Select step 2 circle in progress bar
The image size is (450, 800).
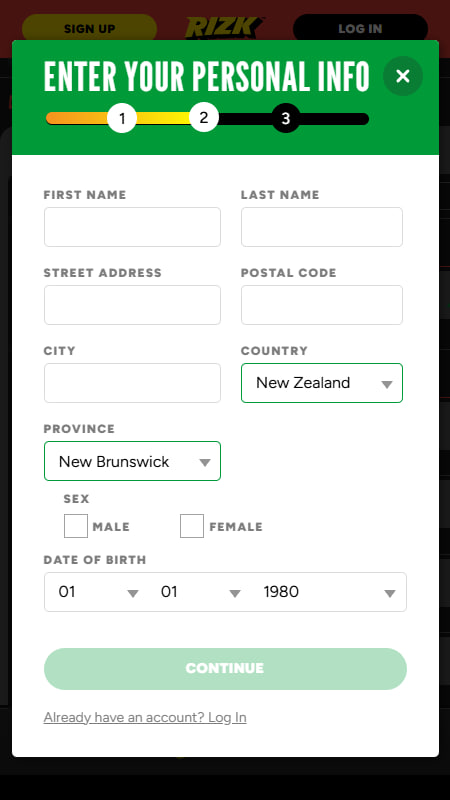[204, 117]
